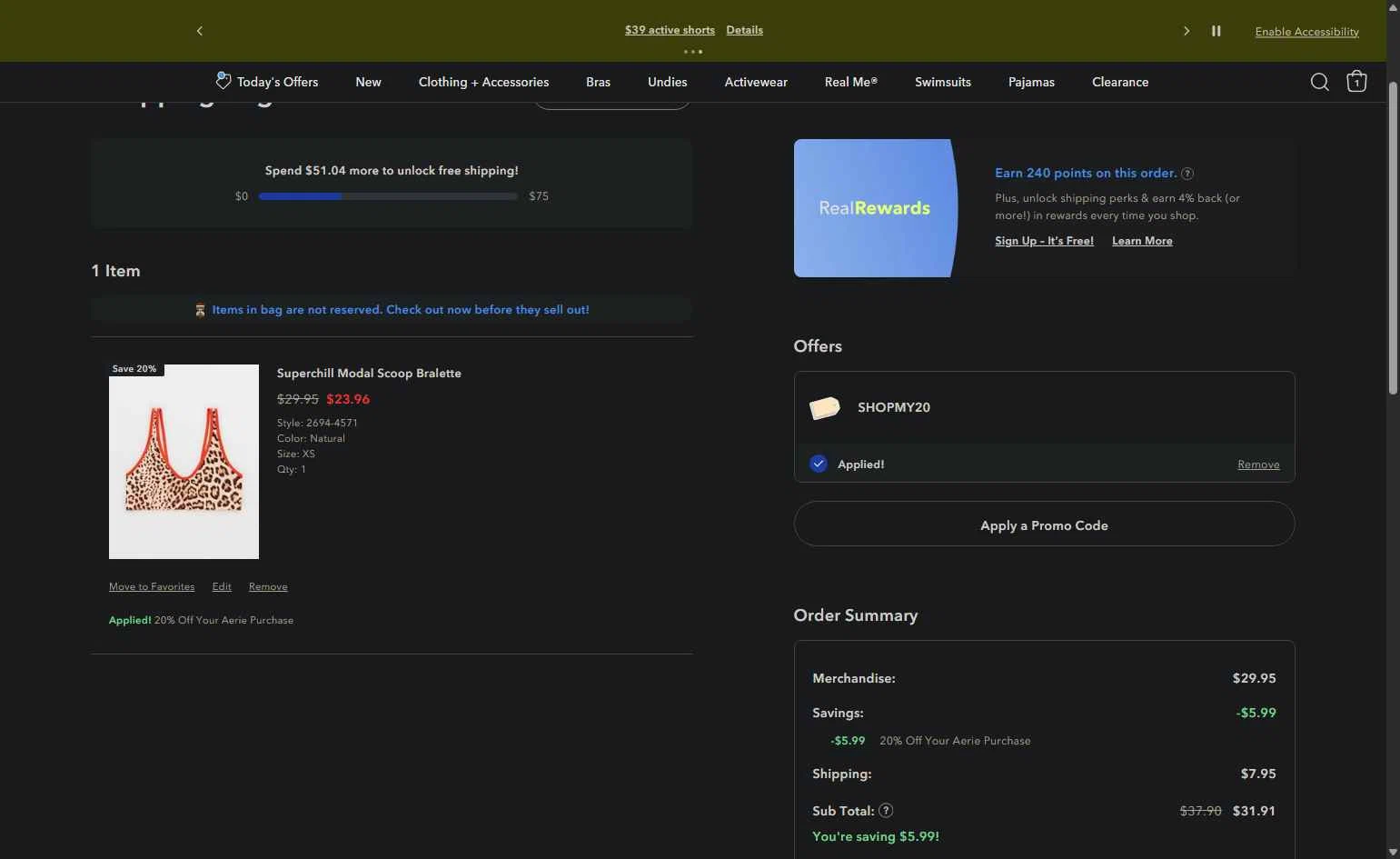The image size is (1400, 859).
Task: Open the Bras menu
Action: pyautogui.click(x=598, y=82)
